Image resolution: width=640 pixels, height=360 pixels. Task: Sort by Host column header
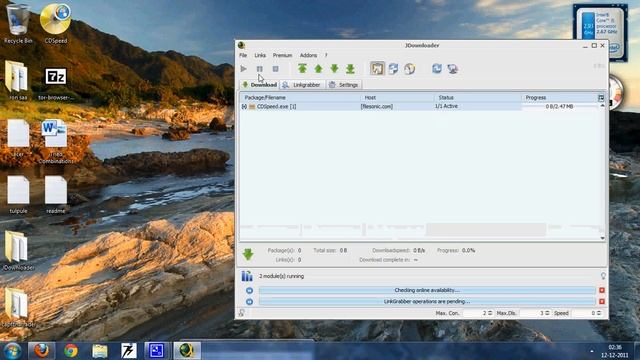(397, 98)
